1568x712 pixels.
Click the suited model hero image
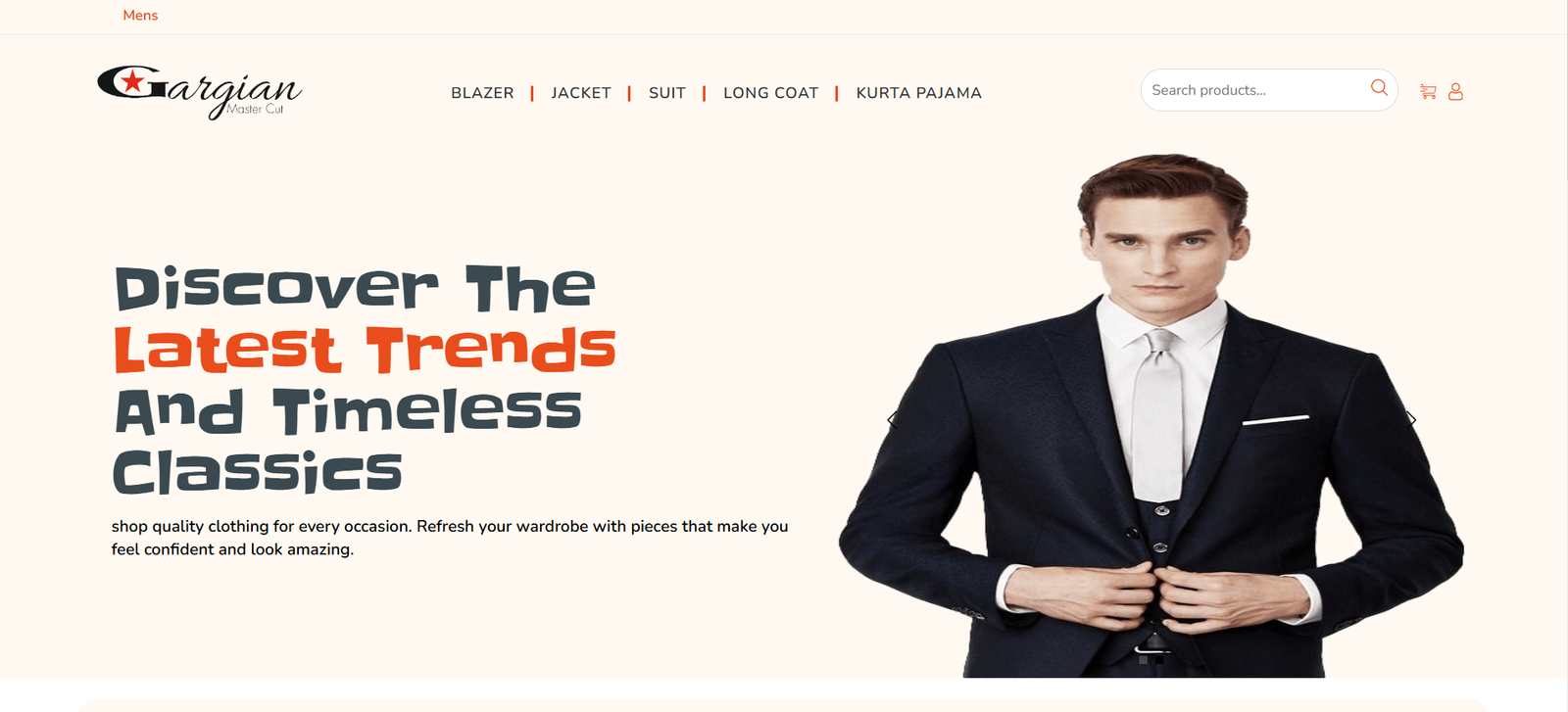1151,415
